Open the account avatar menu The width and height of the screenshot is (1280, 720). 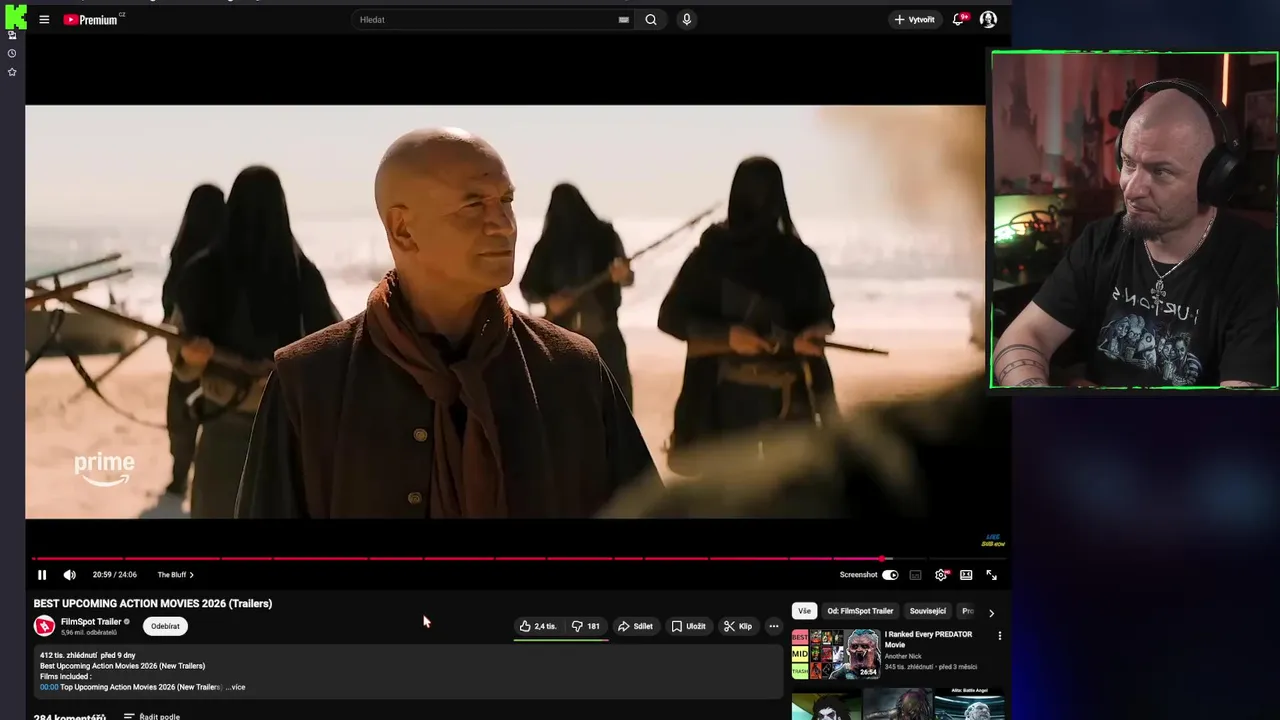point(988,19)
